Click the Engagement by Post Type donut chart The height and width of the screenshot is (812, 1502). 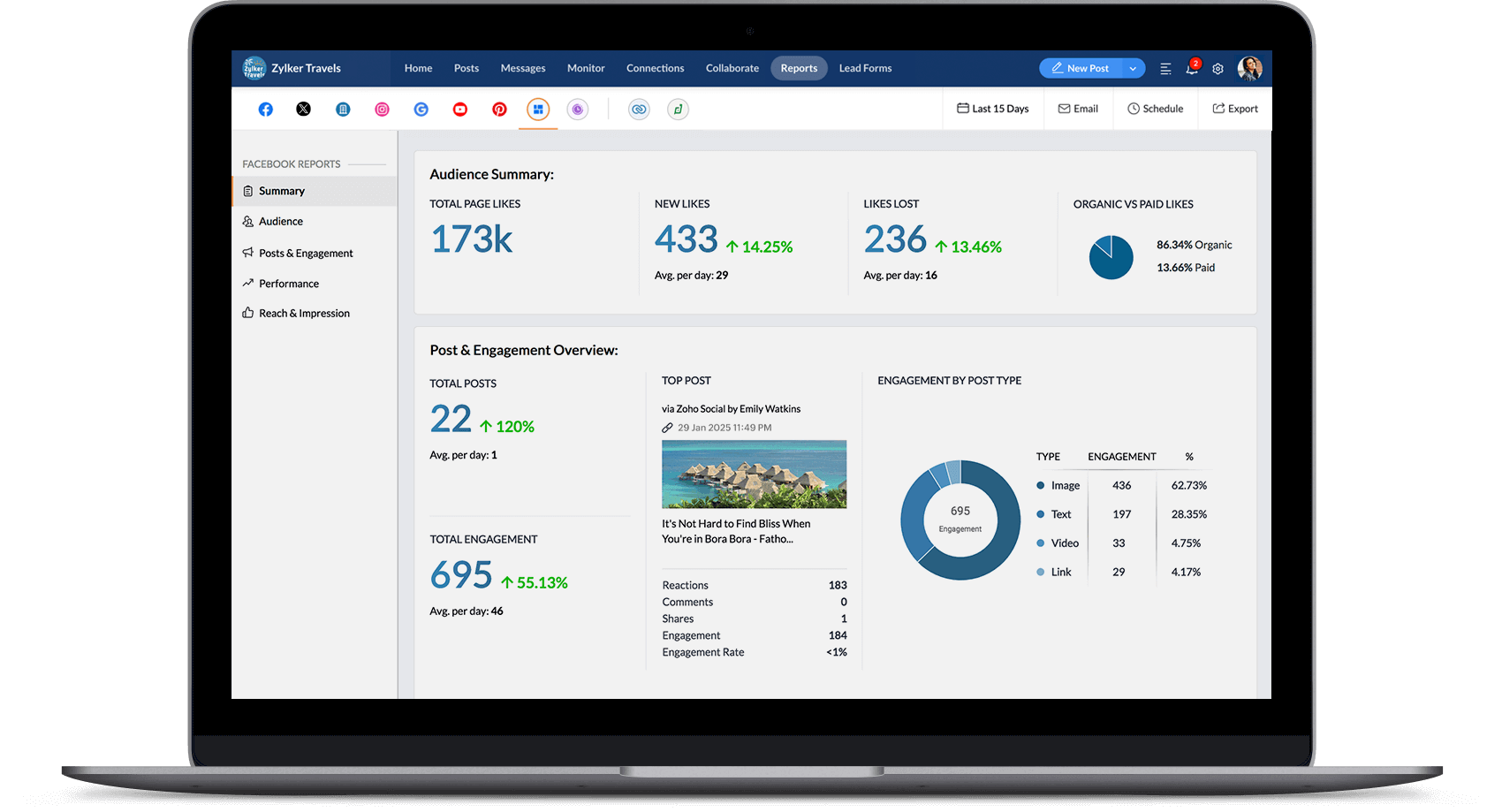960,520
